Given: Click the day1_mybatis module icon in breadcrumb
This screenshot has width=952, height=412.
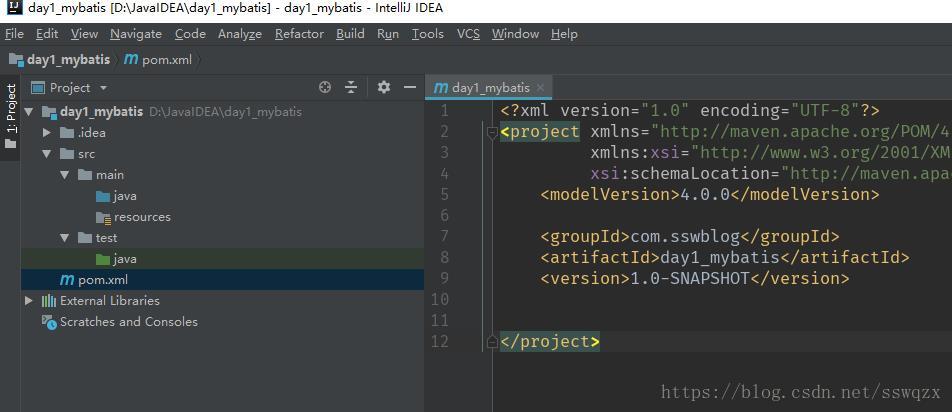Looking at the screenshot, I should point(16,59).
